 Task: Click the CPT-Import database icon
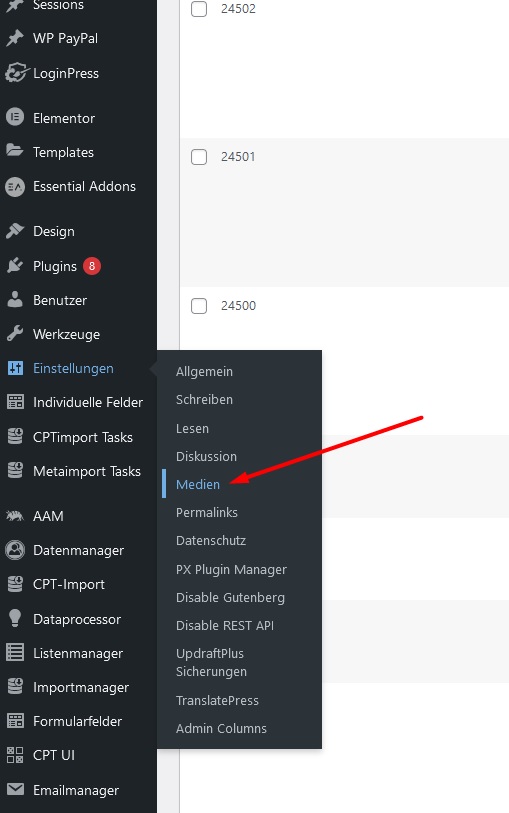click(15, 584)
